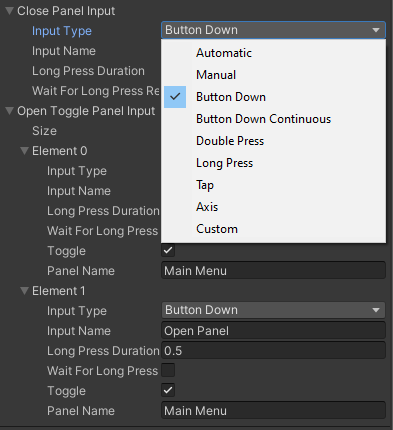Viewport: 393px width, 430px height.
Task: Uncheck the Element 0 Toggle checkbox
Action: pos(168,250)
